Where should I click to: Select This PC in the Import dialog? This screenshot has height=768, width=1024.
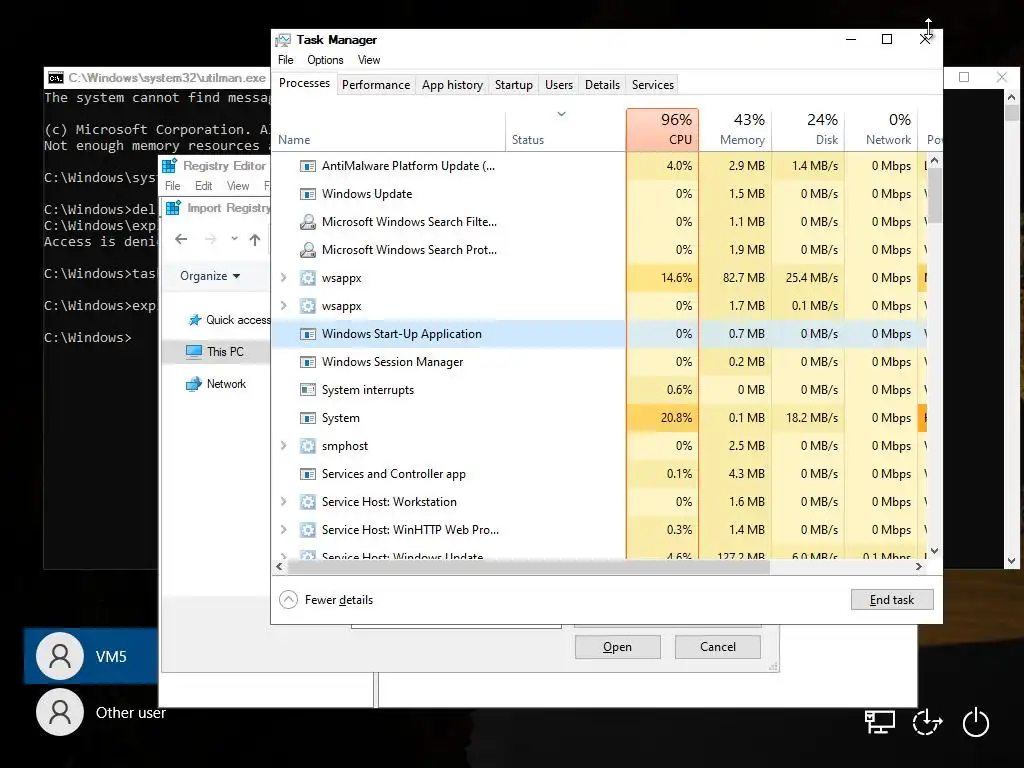tap(215, 352)
